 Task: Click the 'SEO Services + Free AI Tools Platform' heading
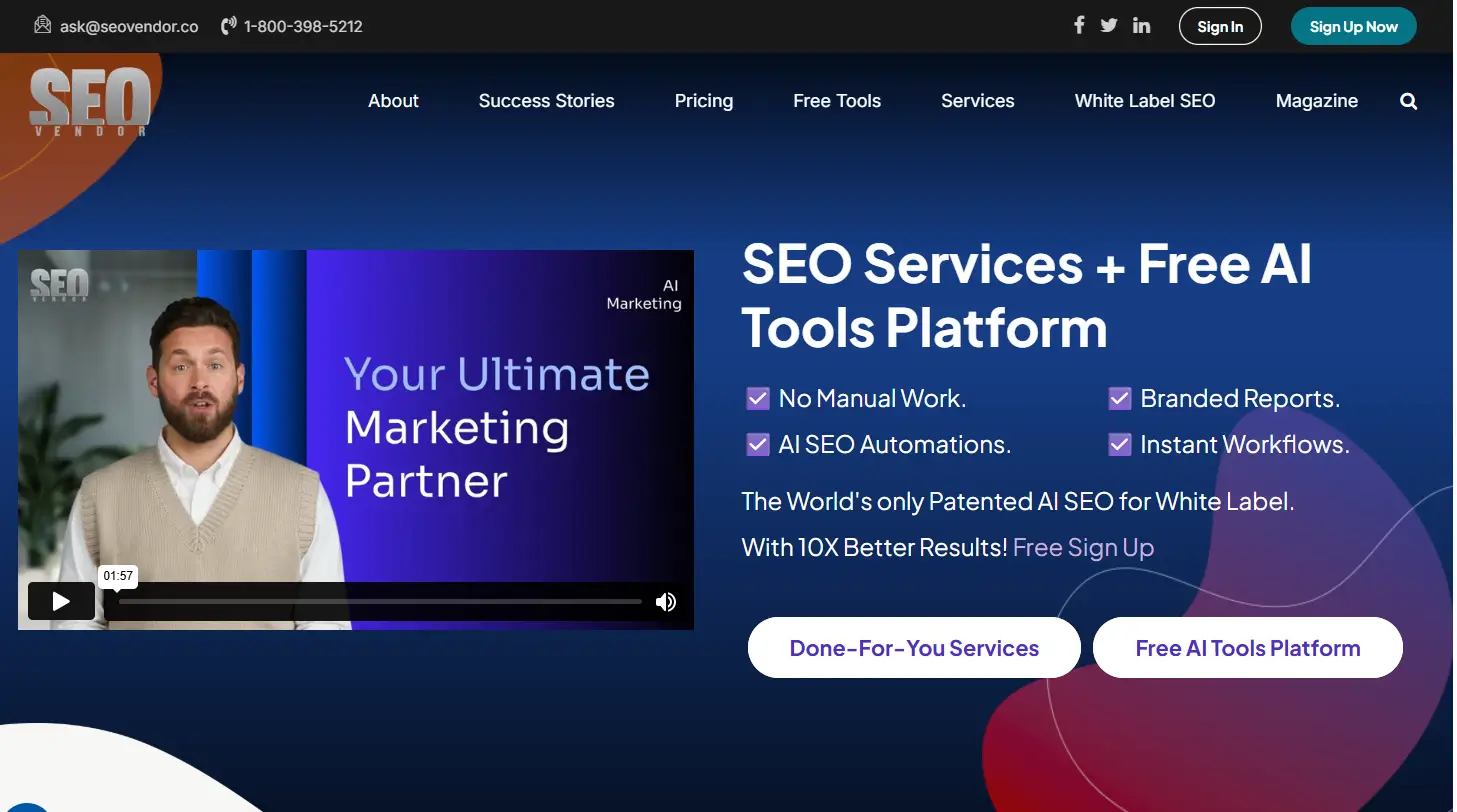pos(1027,296)
